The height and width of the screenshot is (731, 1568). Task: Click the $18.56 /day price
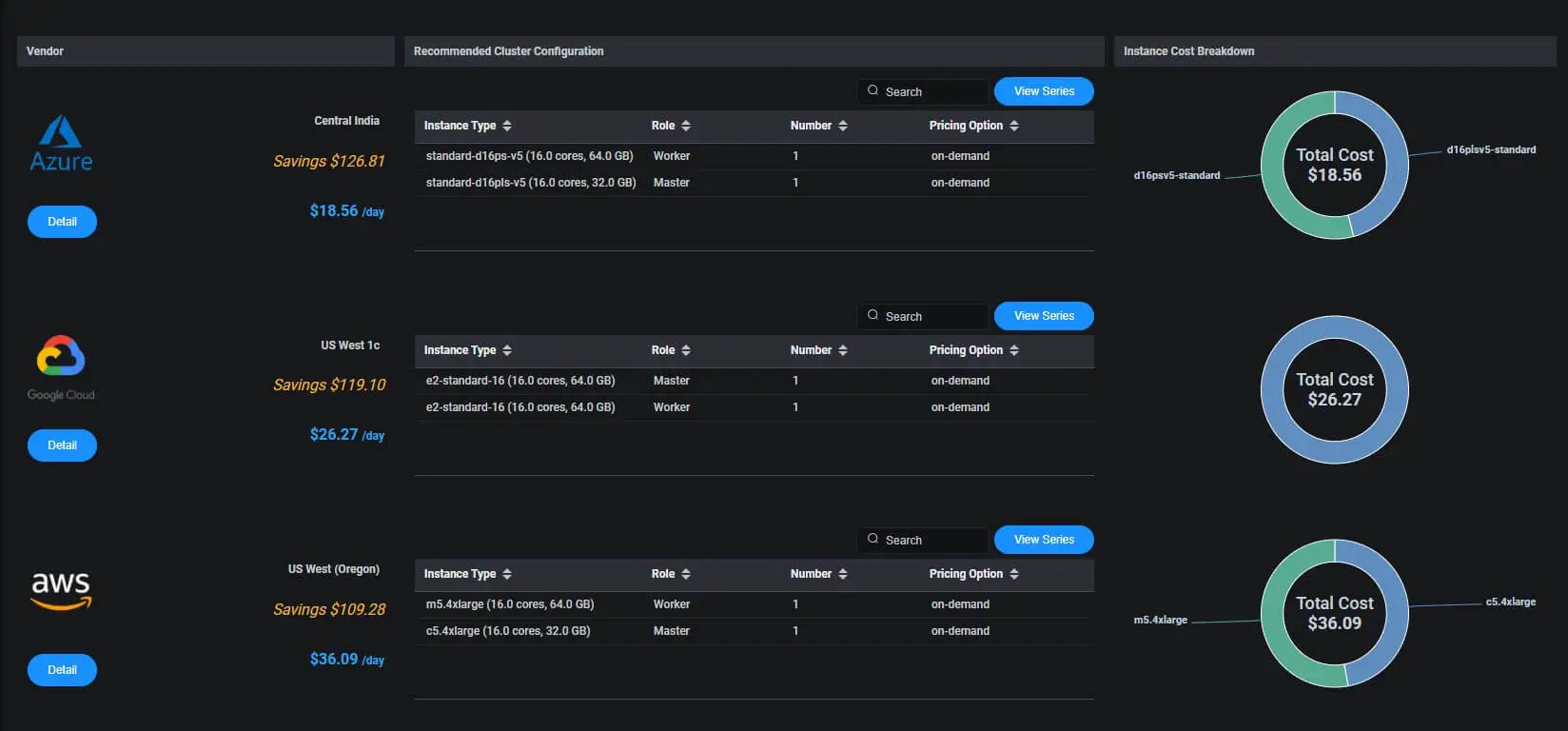(x=346, y=211)
